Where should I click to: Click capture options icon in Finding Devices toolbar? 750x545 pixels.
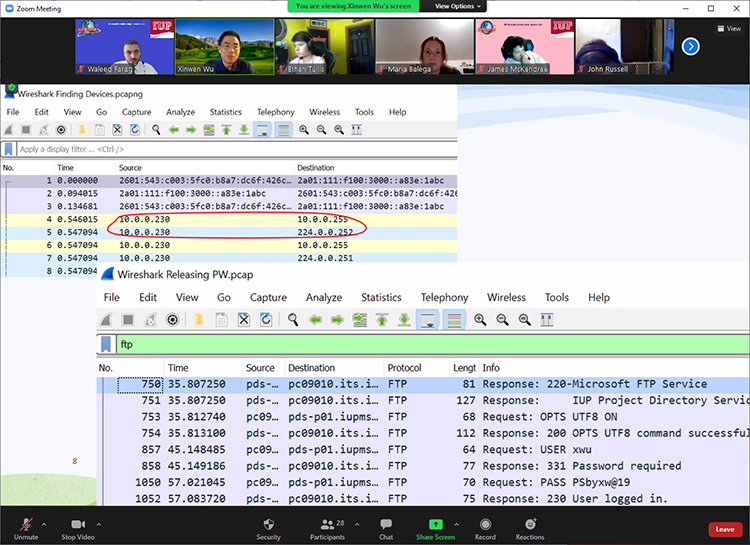click(x=61, y=130)
